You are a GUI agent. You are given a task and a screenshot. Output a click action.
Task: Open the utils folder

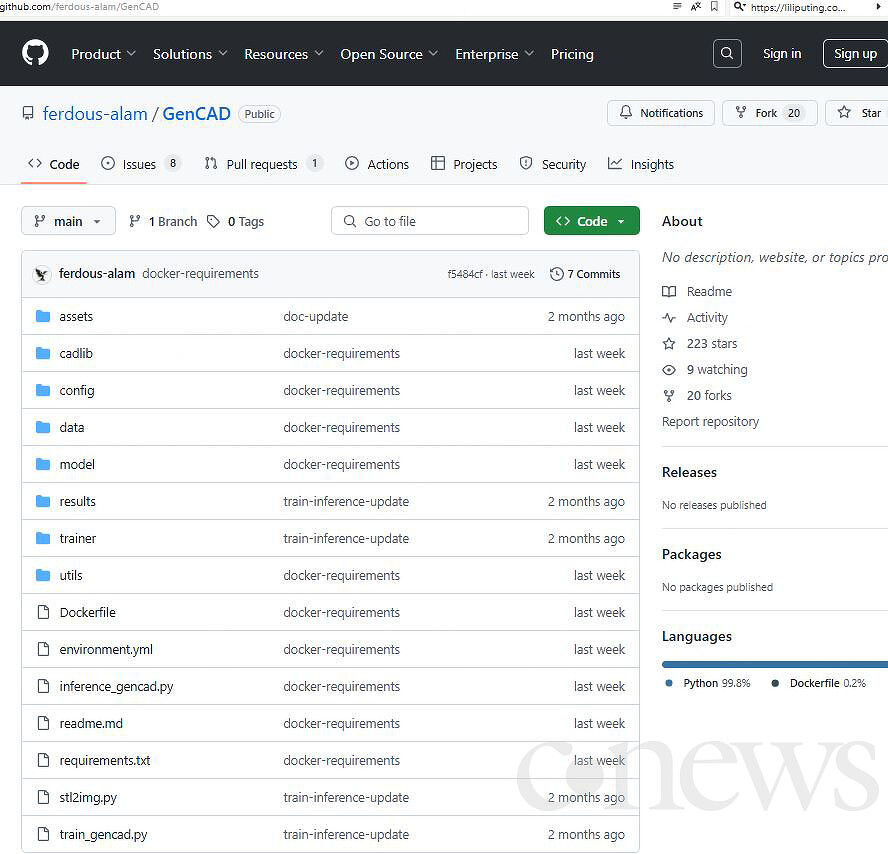point(71,575)
